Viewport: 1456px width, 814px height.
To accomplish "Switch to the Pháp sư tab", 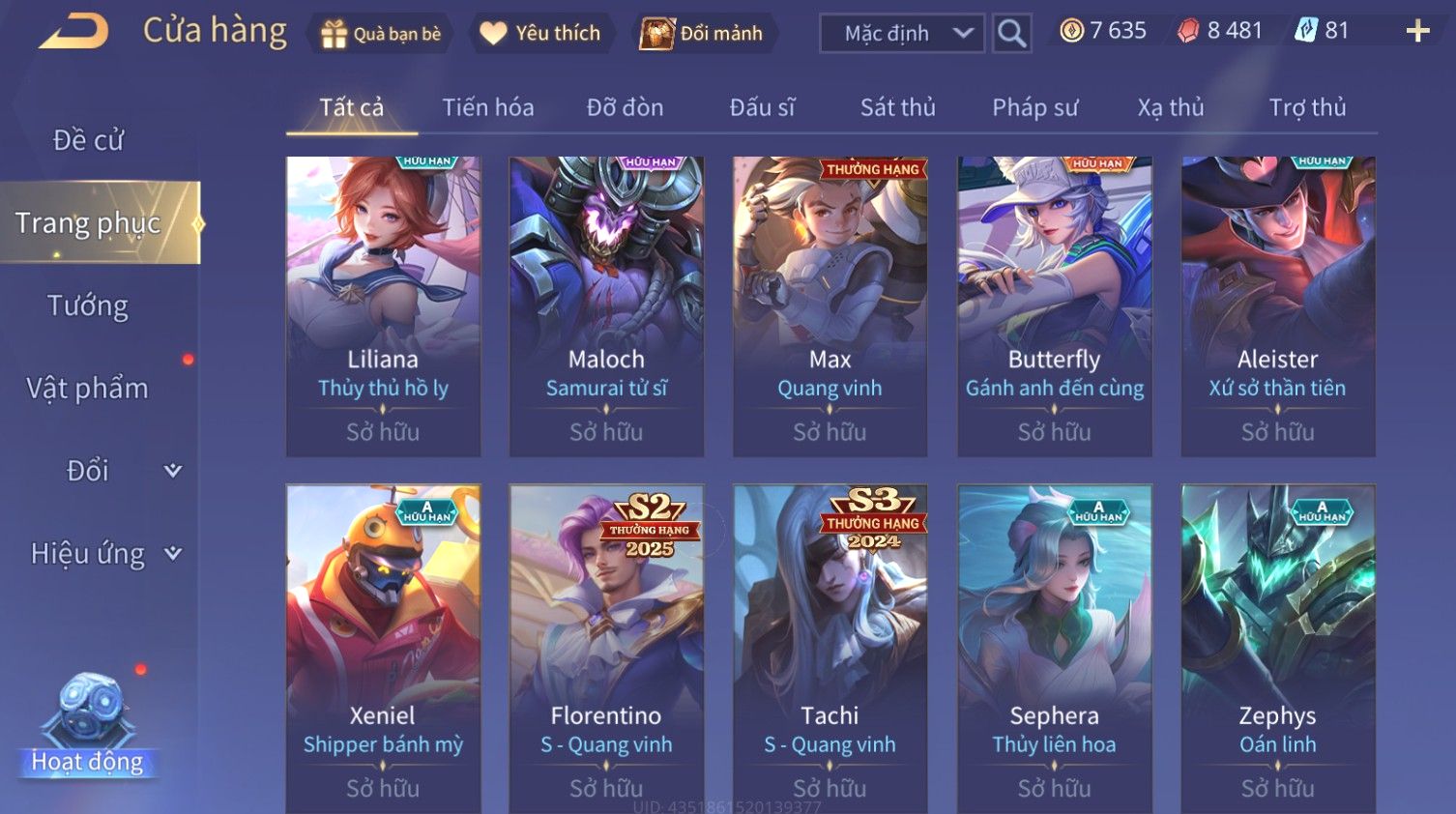I will click(1034, 107).
